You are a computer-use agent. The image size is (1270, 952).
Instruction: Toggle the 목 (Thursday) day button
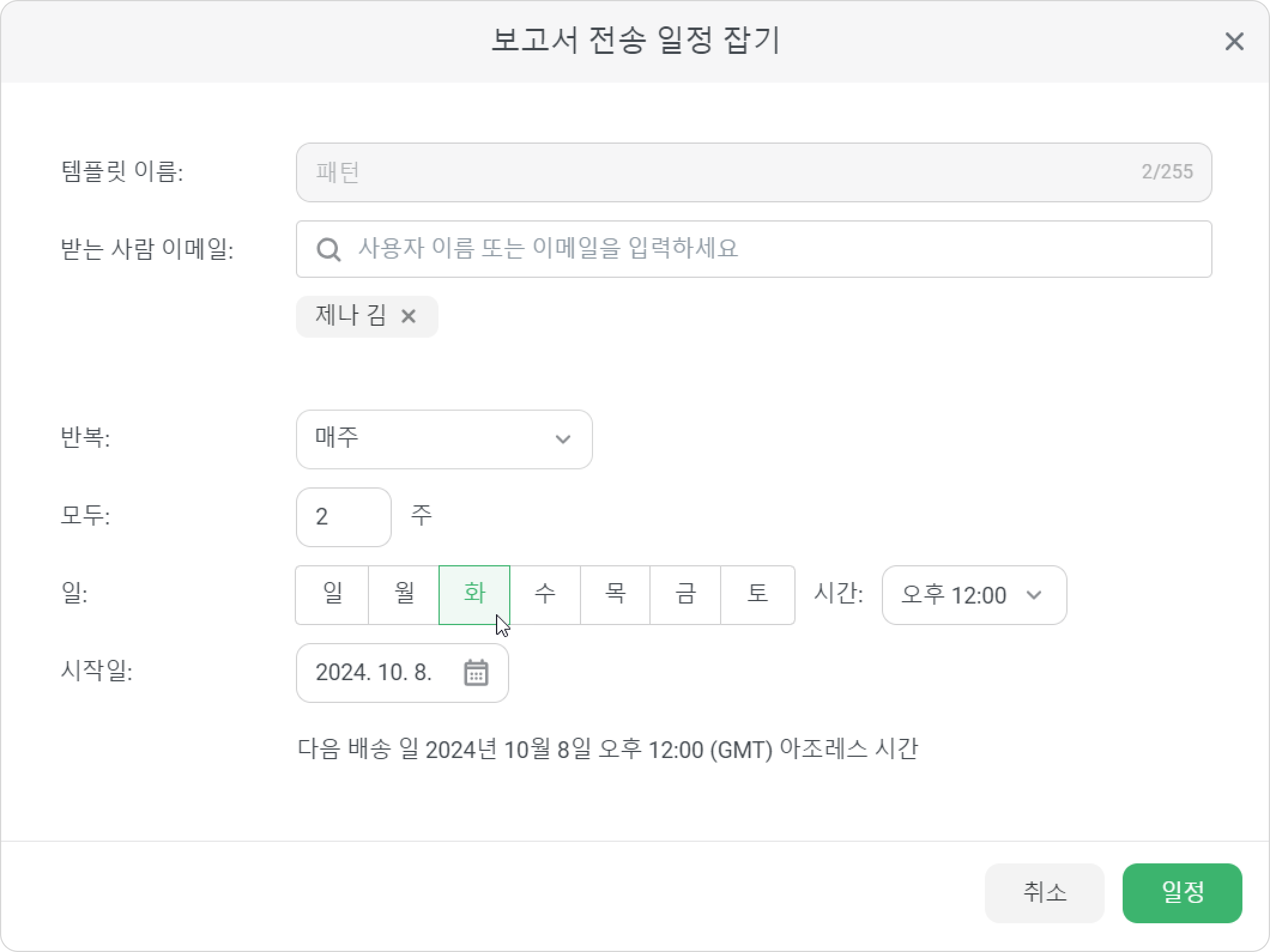pos(615,595)
